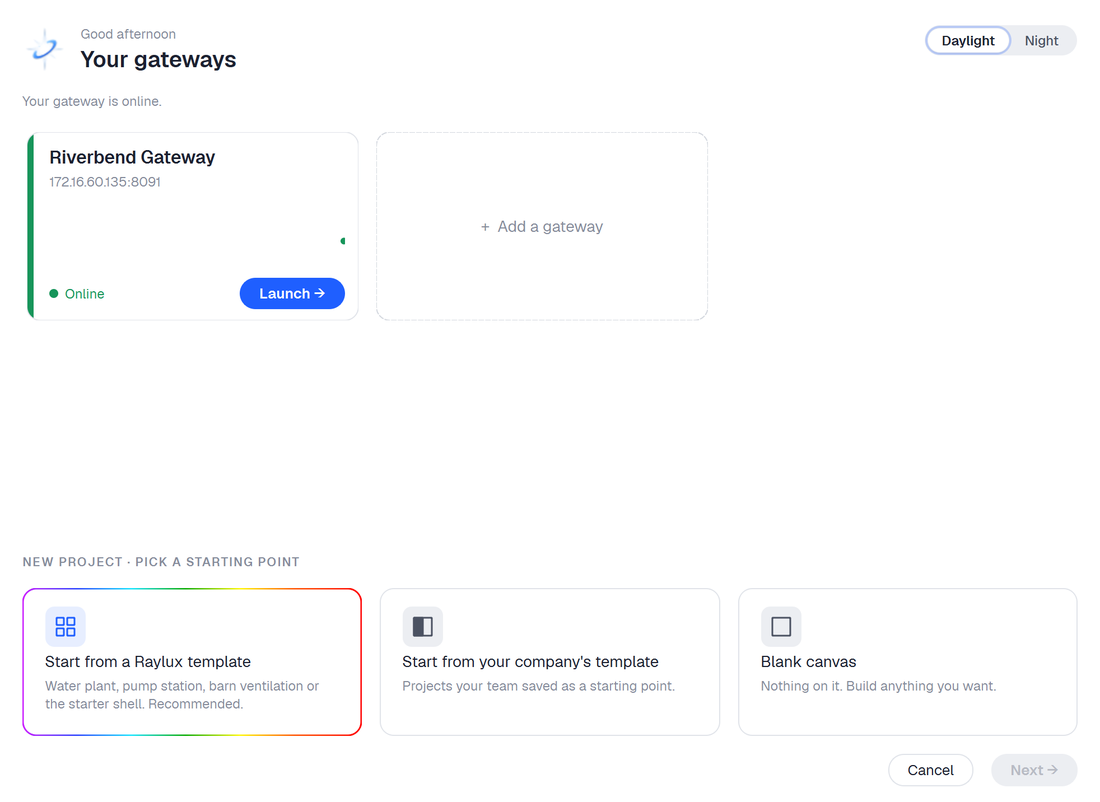This screenshot has width=1100, height=802.
Task: Add a gateway
Action: pos(542,227)
